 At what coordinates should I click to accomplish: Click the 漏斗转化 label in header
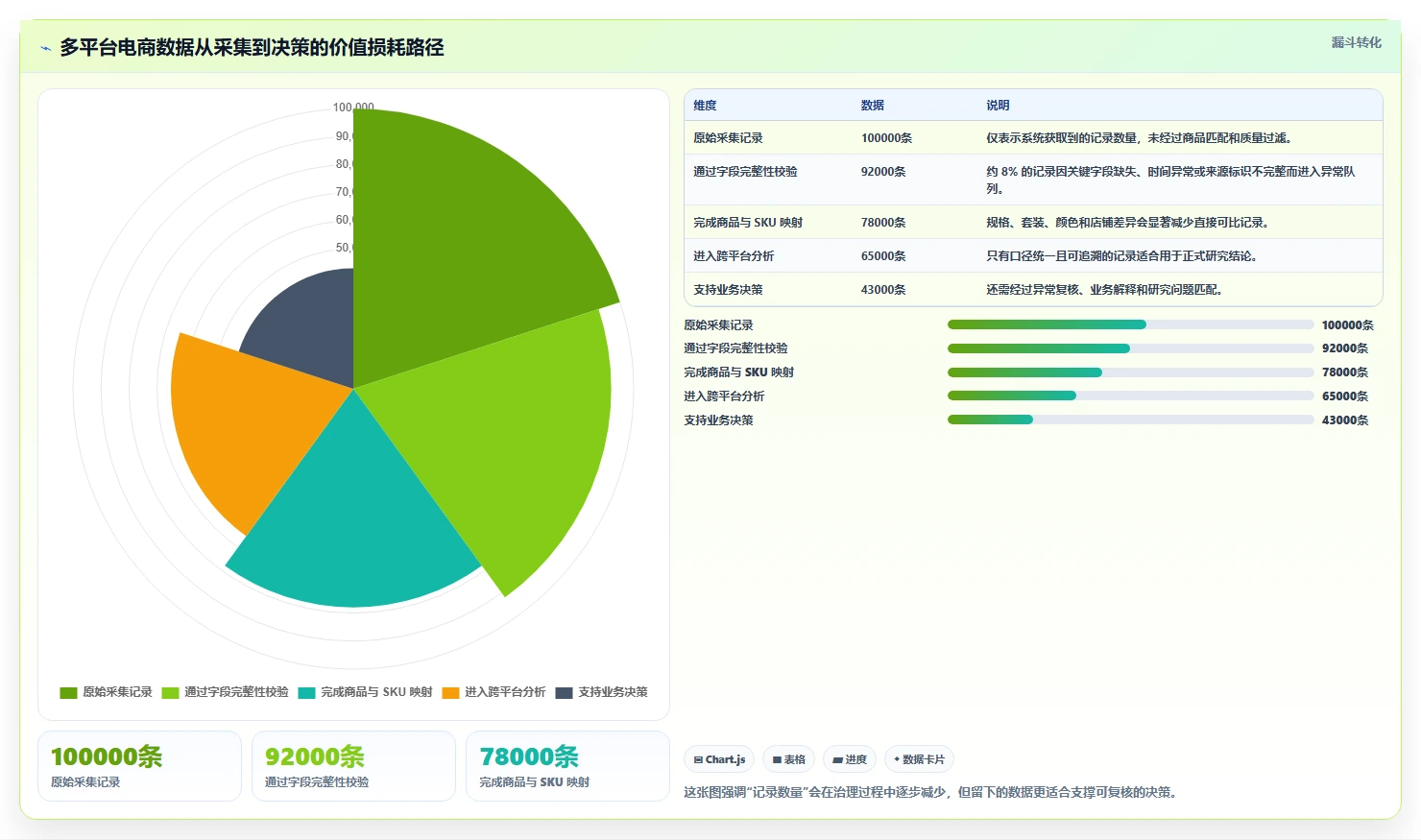coord(1356,42)
